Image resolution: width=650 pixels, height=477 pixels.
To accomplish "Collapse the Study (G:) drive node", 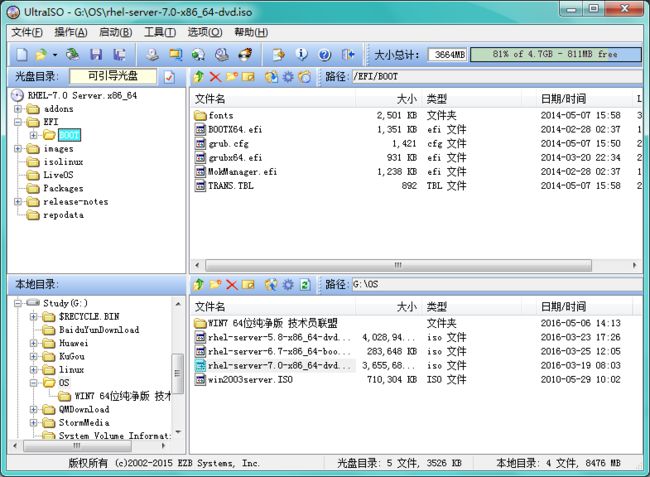I will [x=18, y=303].
